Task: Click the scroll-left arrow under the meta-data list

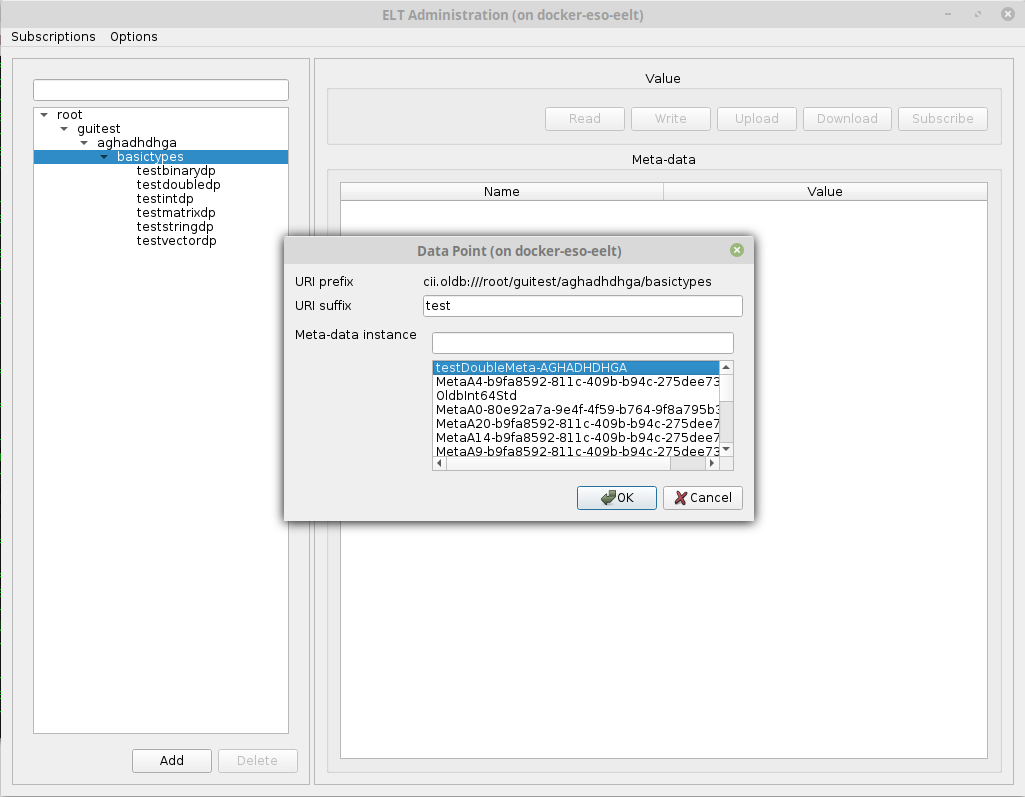Action: tap(439, 464)
